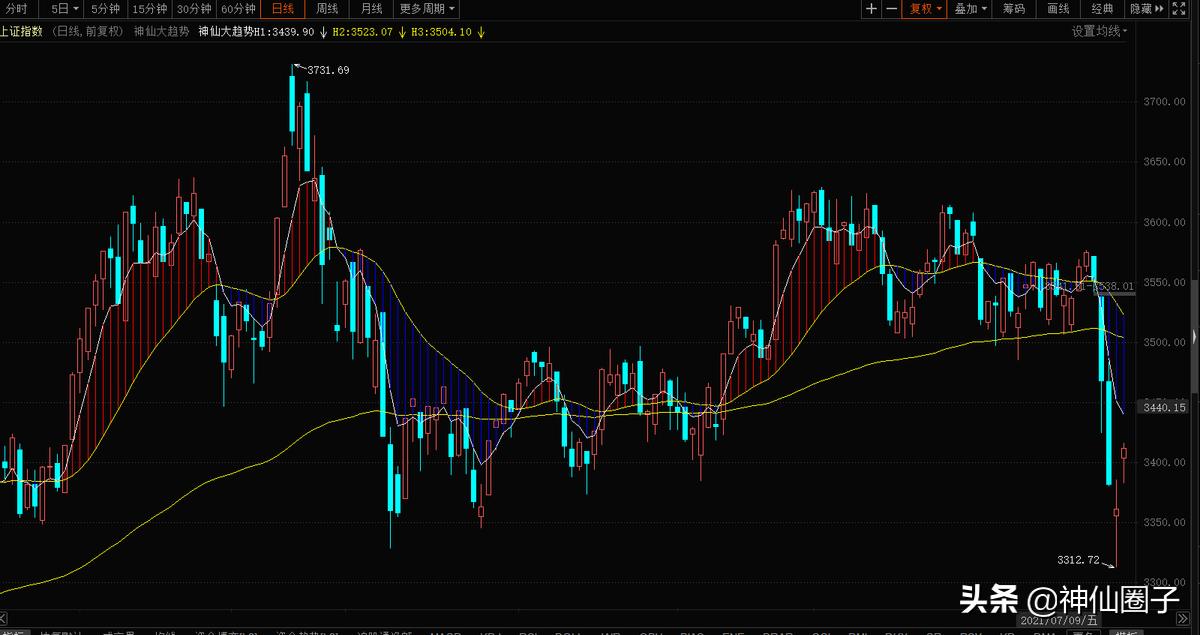Toggle the 周线 weekly chart period

click(327, 9)
